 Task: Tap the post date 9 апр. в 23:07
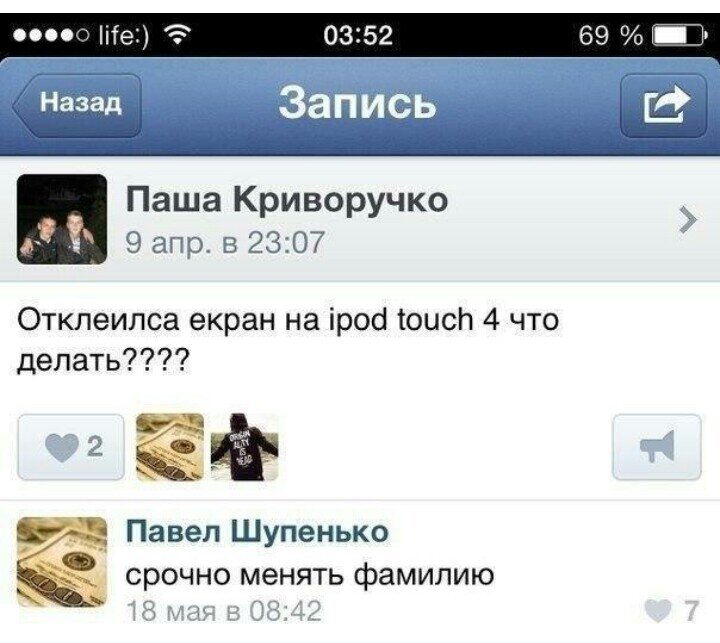[225, 243]
